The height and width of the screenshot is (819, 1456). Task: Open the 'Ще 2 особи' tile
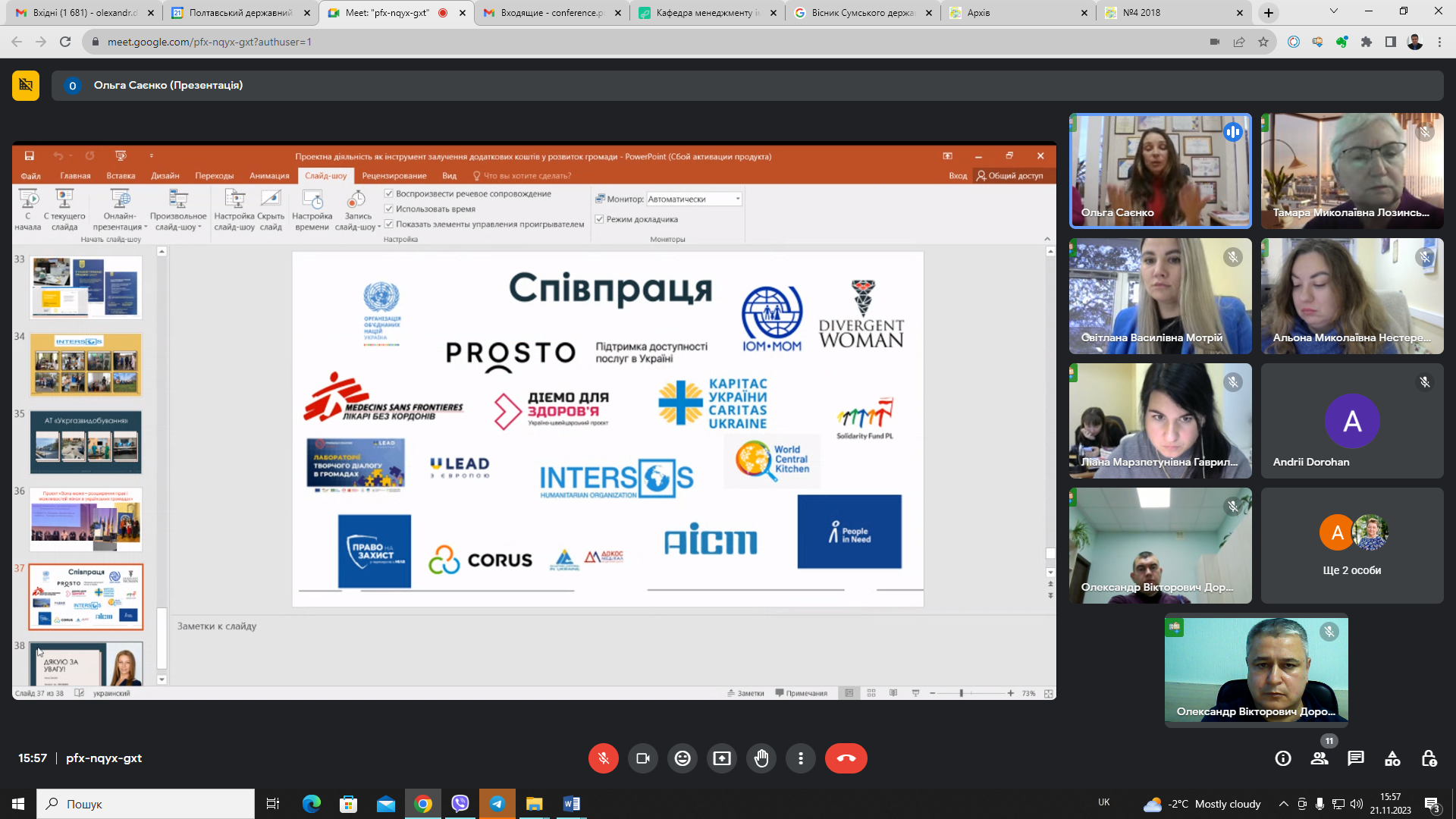click(x=1352, y=545)
